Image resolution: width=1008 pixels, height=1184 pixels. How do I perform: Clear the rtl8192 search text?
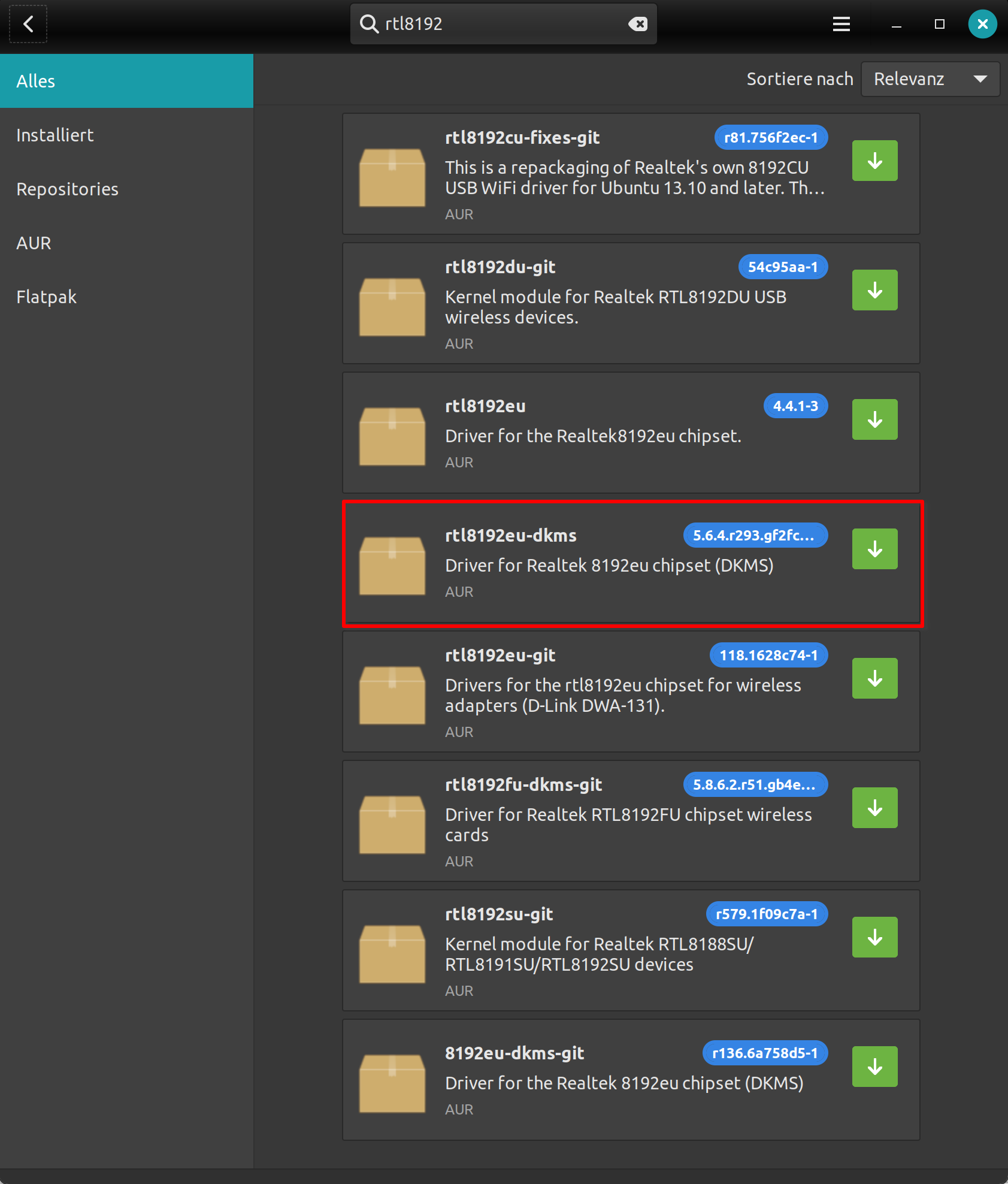[637, 24]
